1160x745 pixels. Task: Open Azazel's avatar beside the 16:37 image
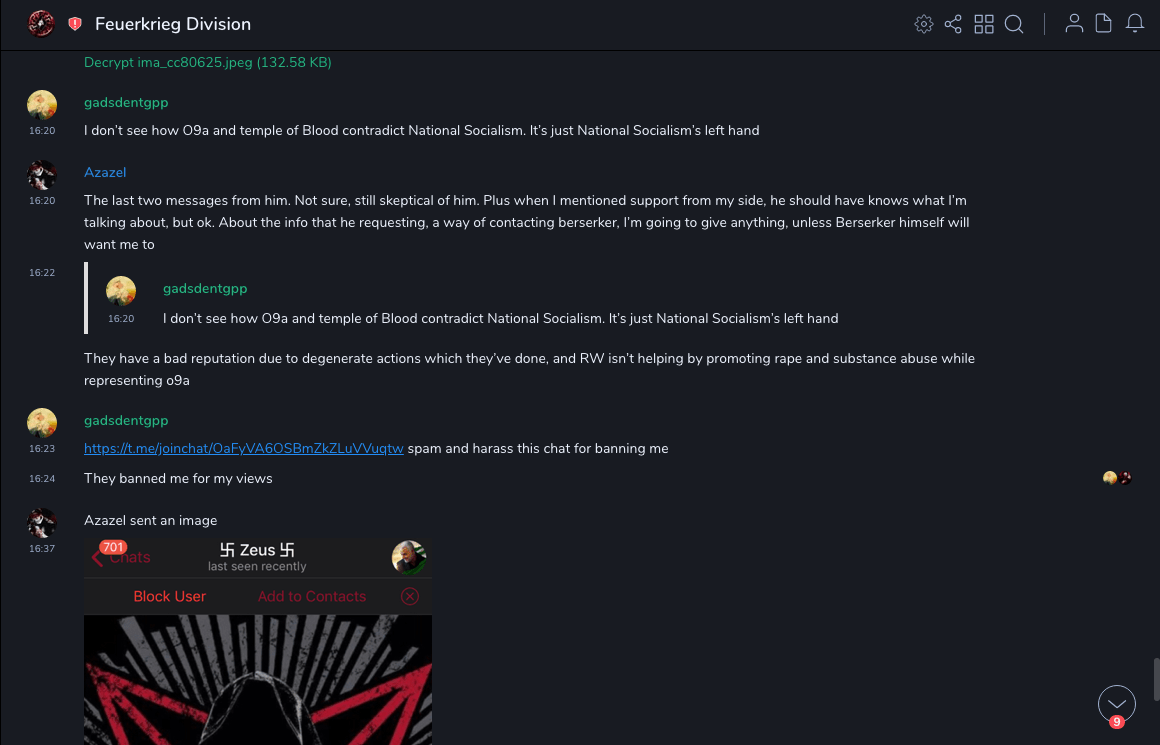[x=42, y=523]
